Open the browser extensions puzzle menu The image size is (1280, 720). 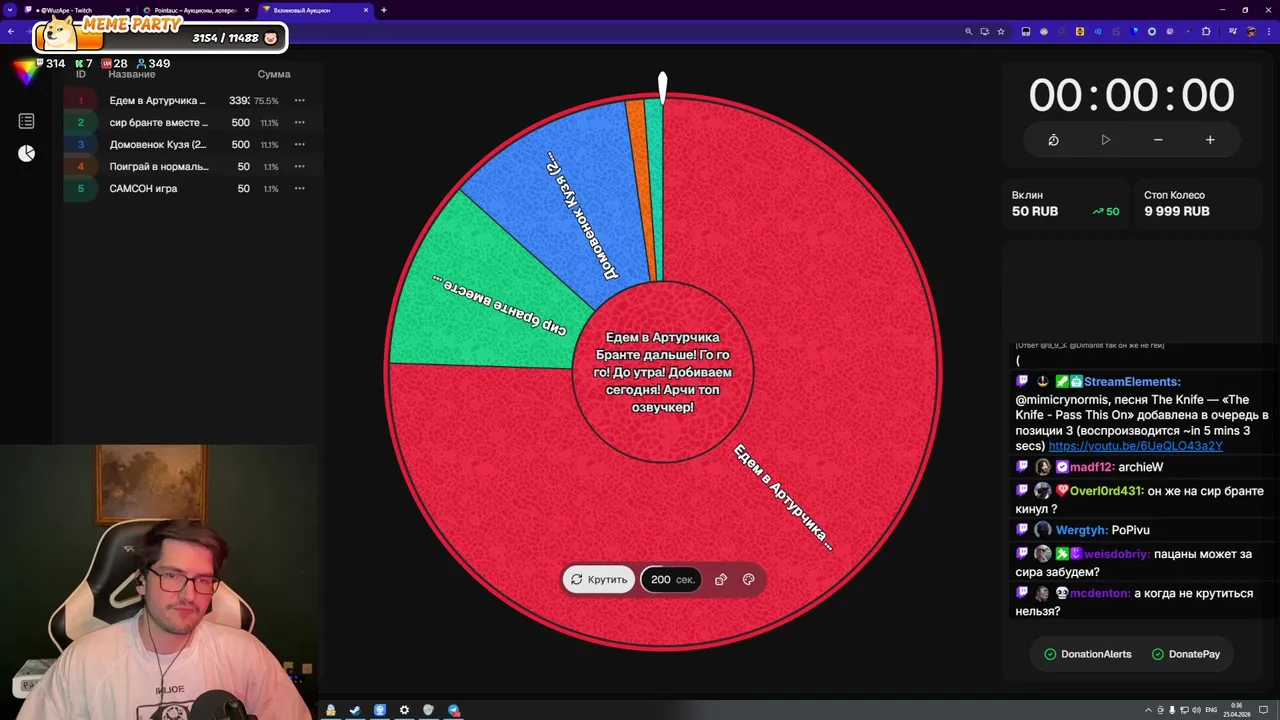click(1206, 31)
